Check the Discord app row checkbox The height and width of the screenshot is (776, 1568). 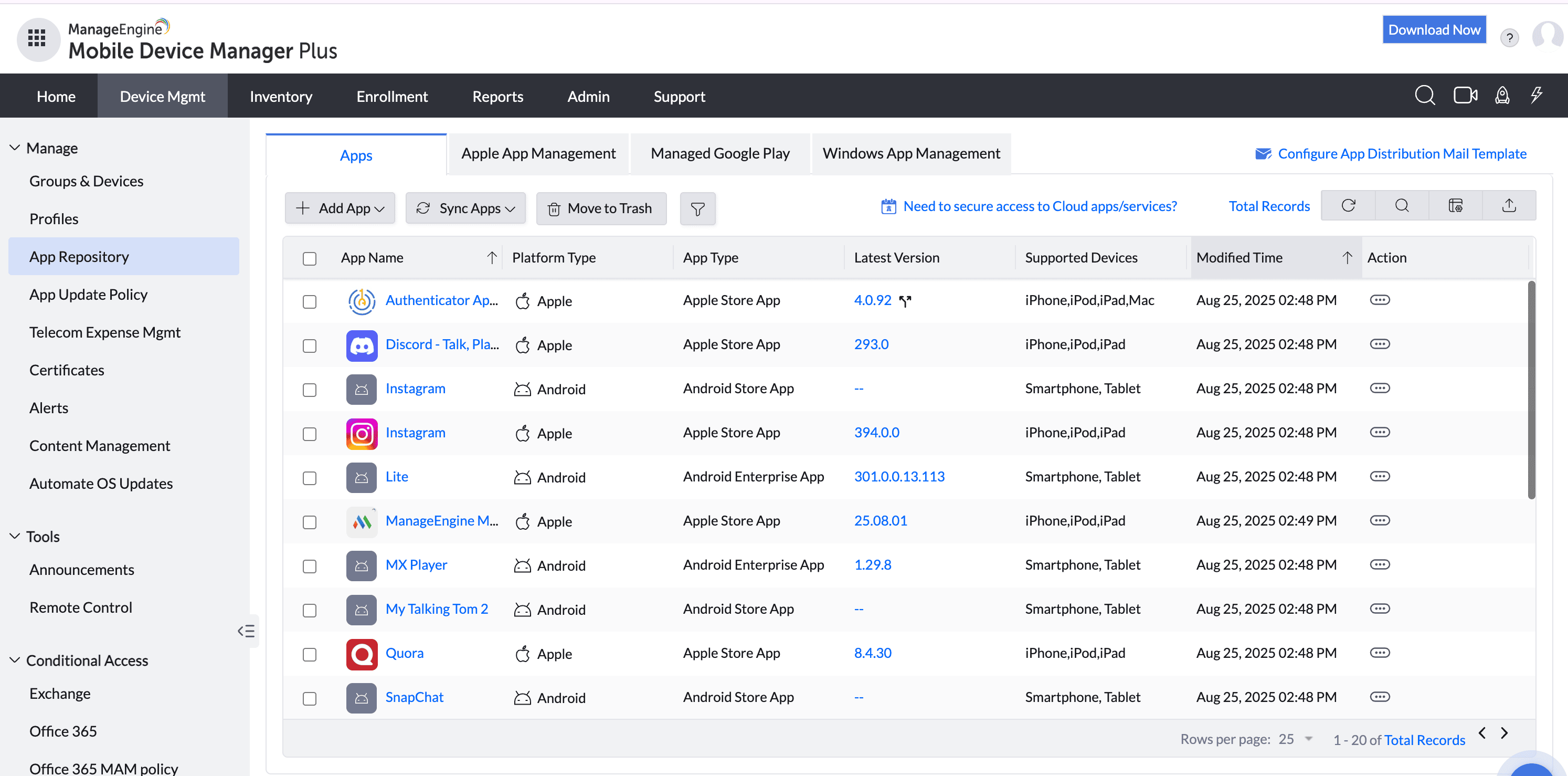click(309, 345)
